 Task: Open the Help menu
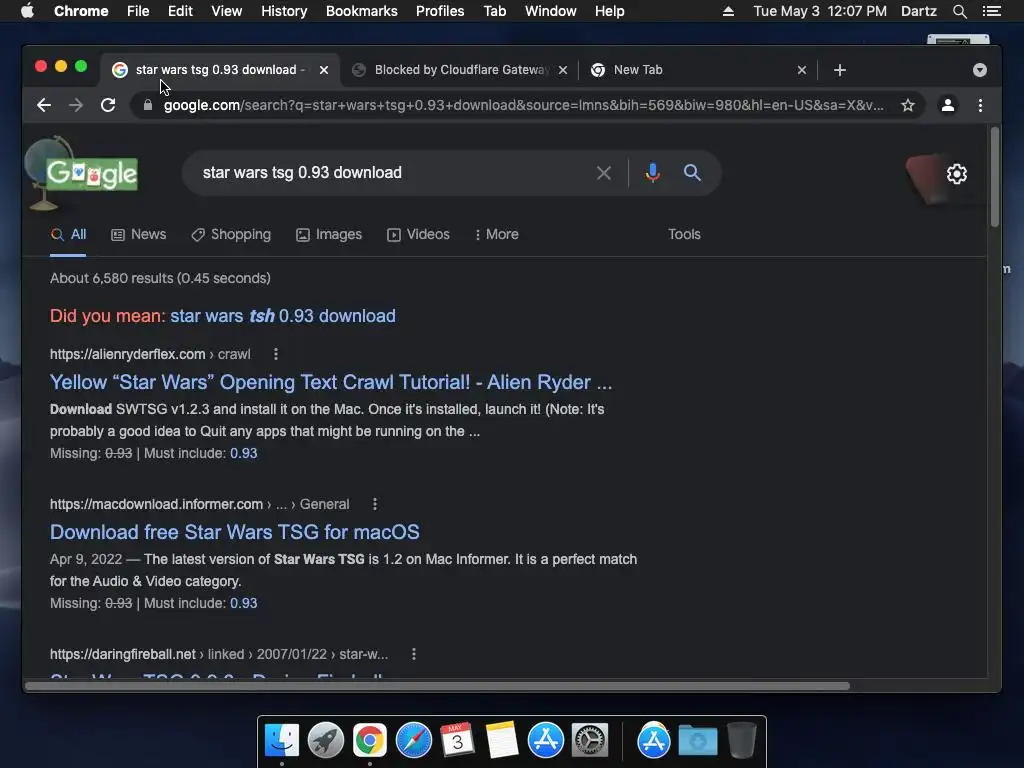[609, 11]
